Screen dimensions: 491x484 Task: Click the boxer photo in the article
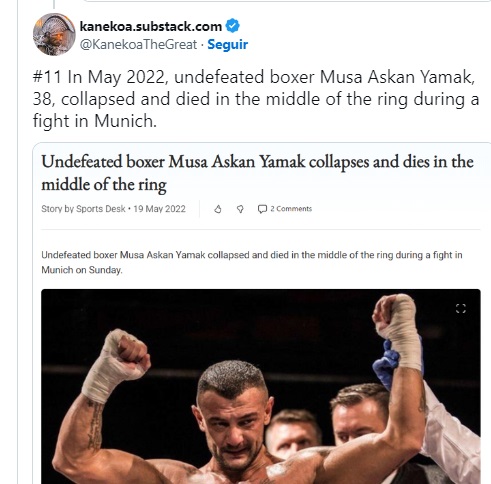coord(261,387)
